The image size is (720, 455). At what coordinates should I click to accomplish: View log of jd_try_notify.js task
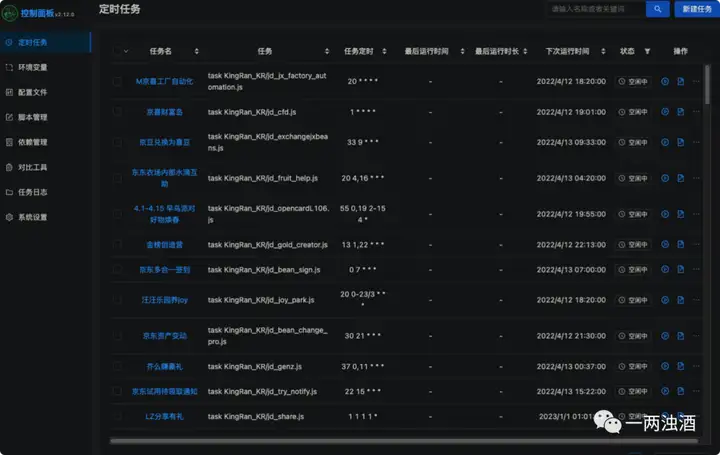click(x=681, y=391)
